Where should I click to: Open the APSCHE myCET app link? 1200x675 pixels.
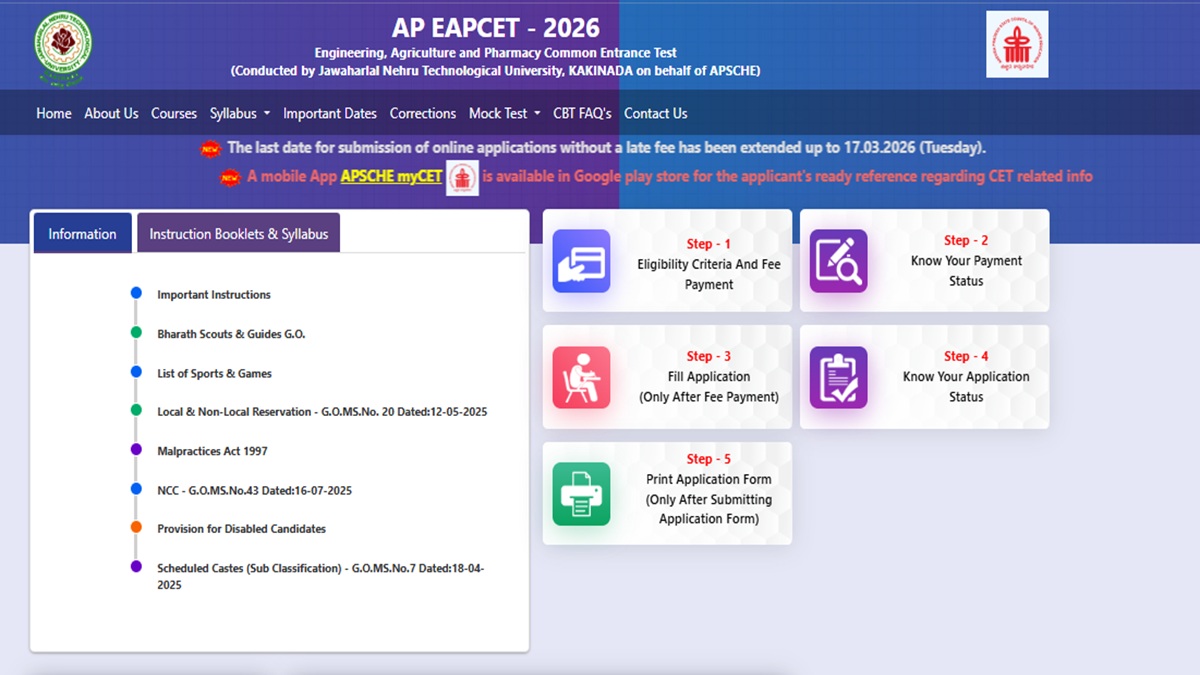(391, 176)
